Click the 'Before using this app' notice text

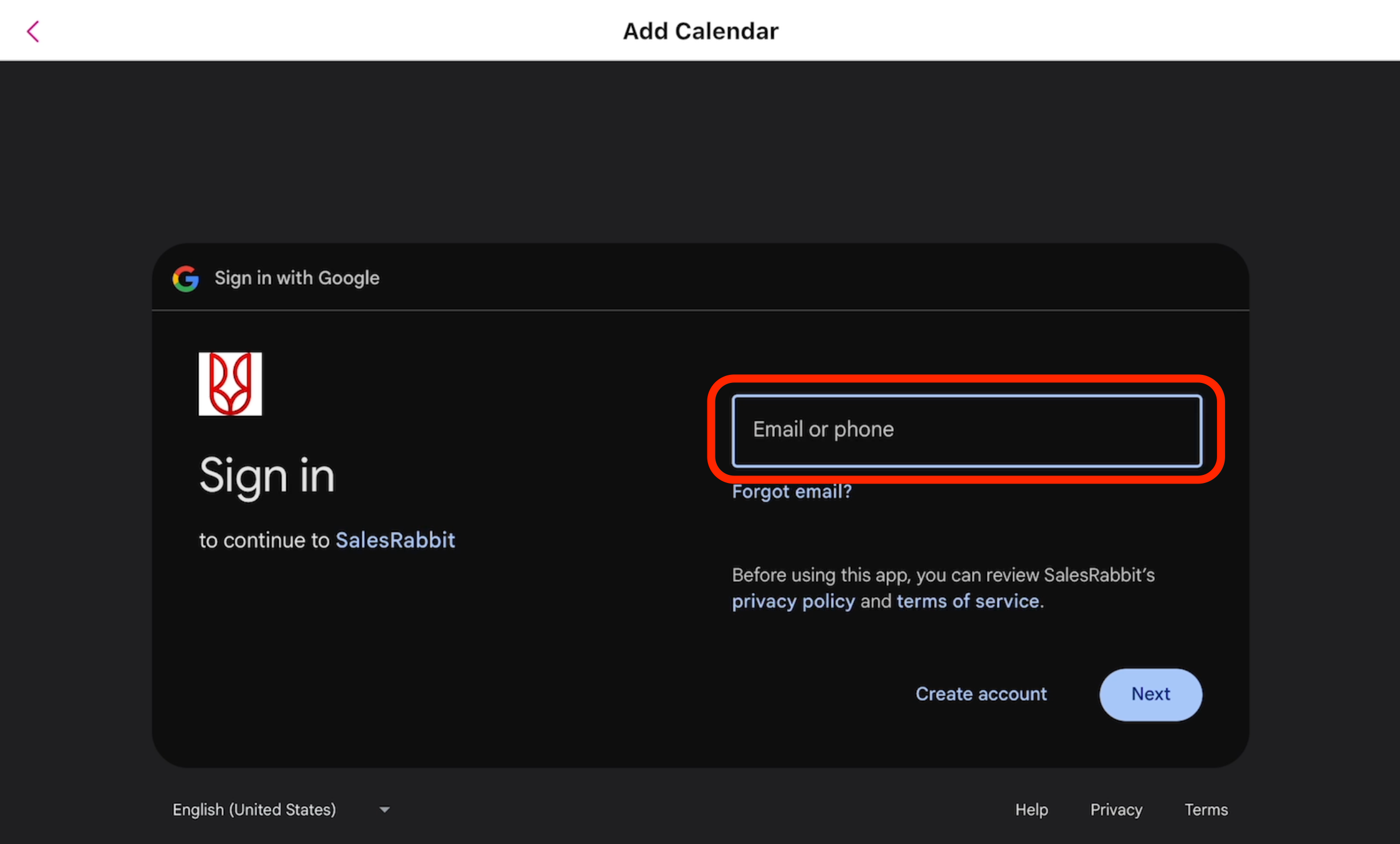pyautogui.click(x=943, y=575)
